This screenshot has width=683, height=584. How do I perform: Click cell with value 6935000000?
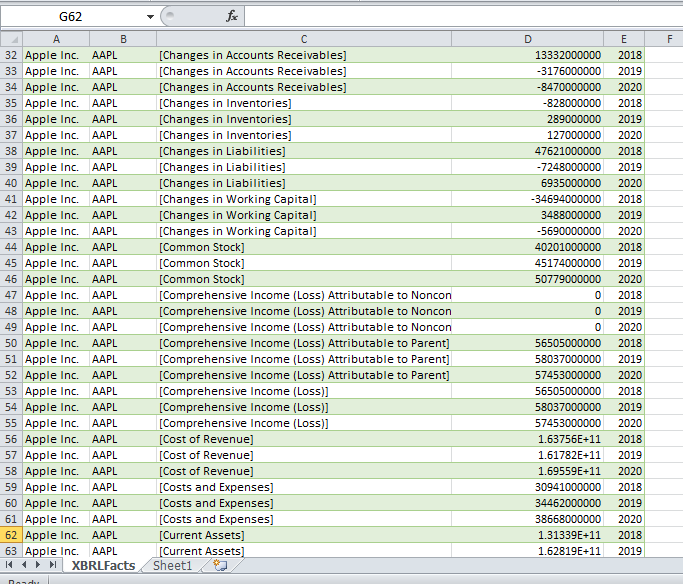click(x=527, y=183)
